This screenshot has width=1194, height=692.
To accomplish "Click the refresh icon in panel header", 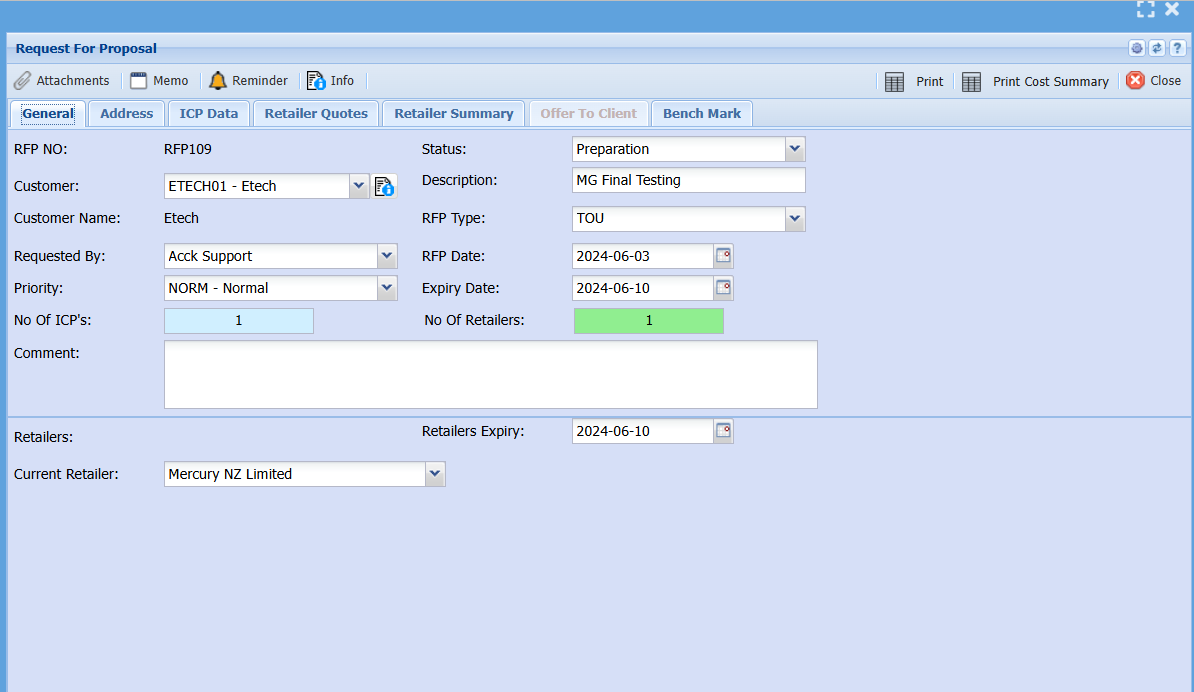I will 1157,49.
